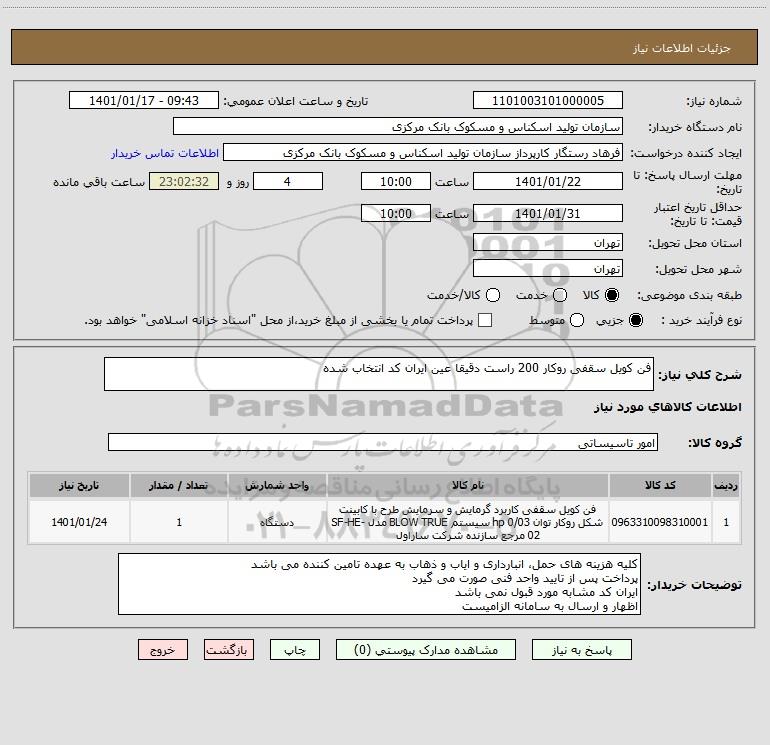Click the remaining days field showing 4
Viewport: 770px width, 745px height.
(288, 181)
